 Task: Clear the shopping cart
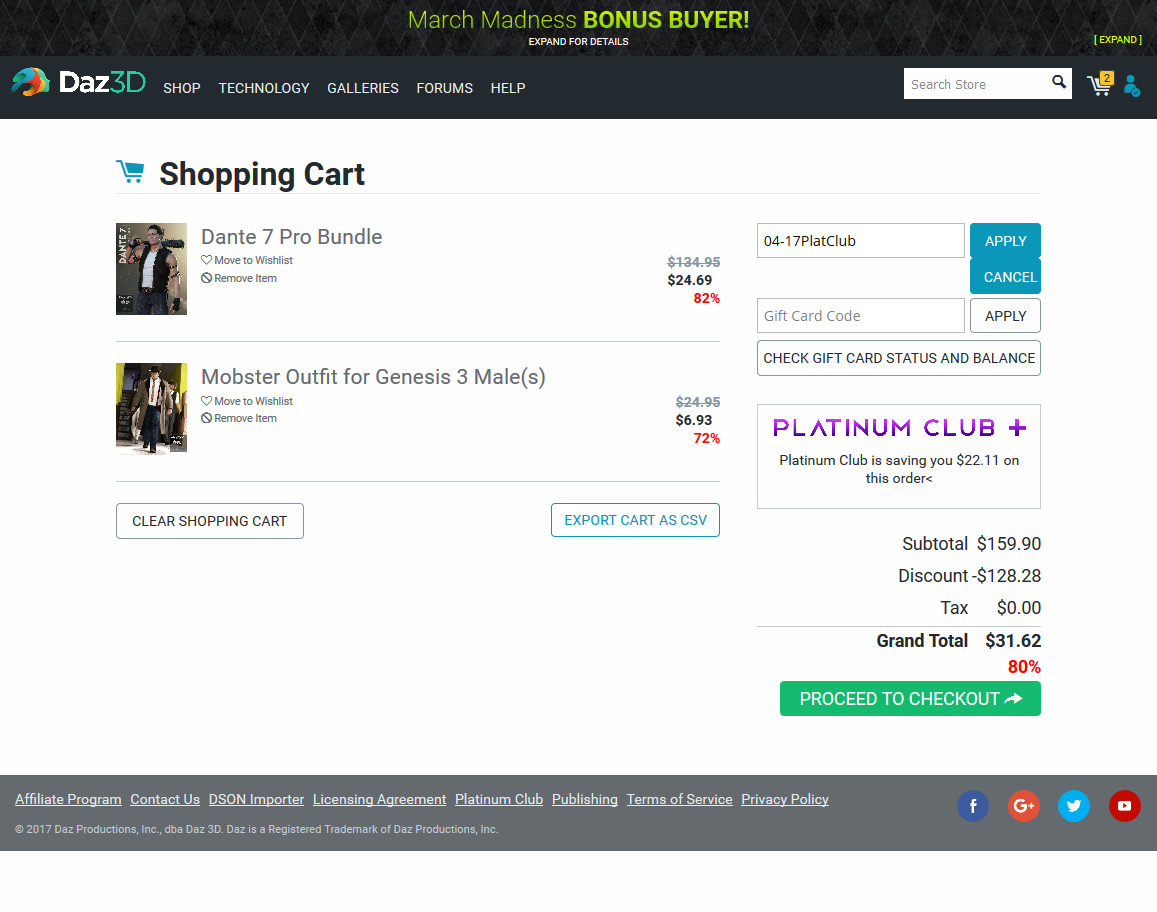pyautogui.click(x=210, y=521)
